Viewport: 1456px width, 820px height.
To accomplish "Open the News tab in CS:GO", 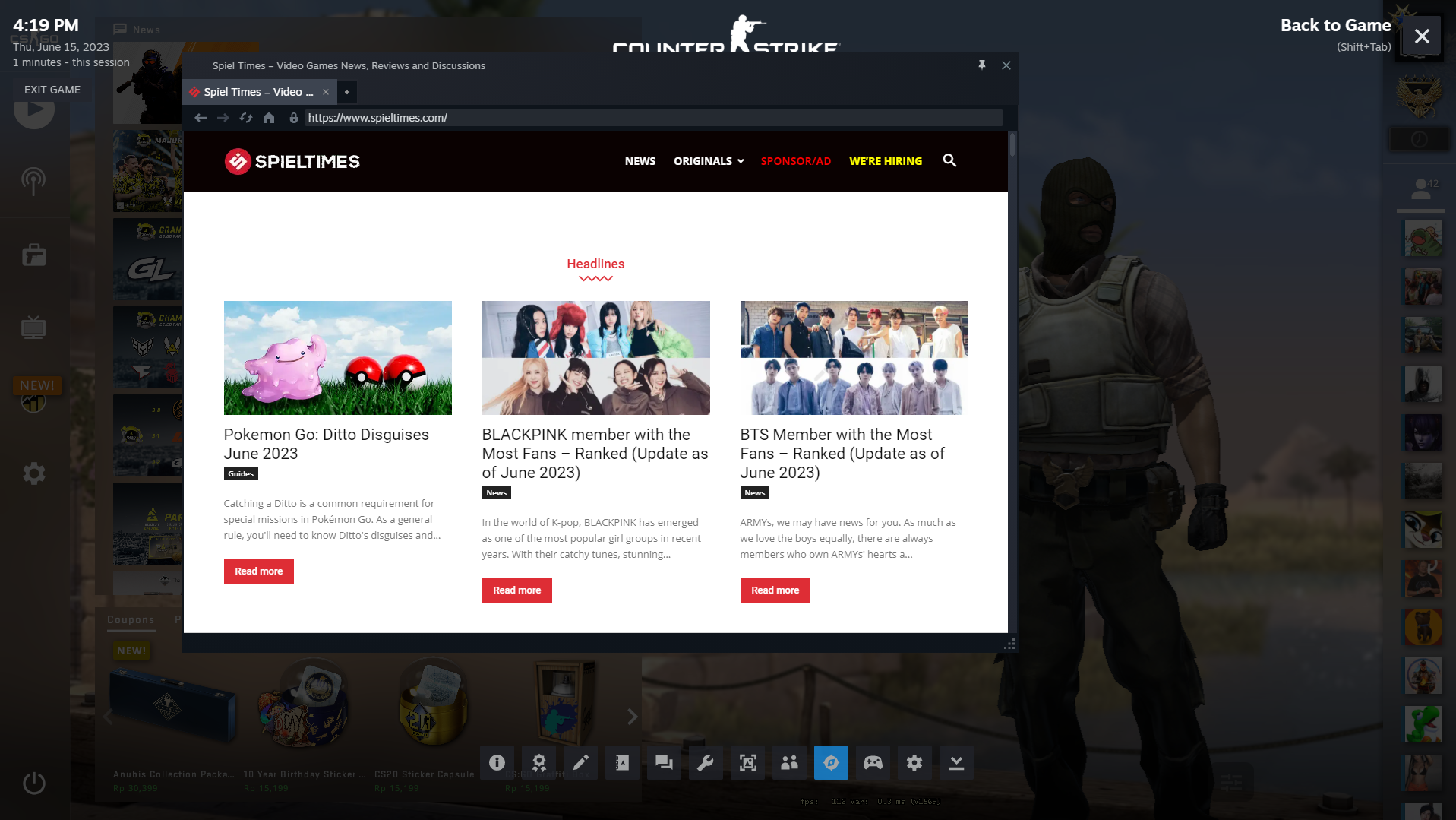I will [137, 30].
